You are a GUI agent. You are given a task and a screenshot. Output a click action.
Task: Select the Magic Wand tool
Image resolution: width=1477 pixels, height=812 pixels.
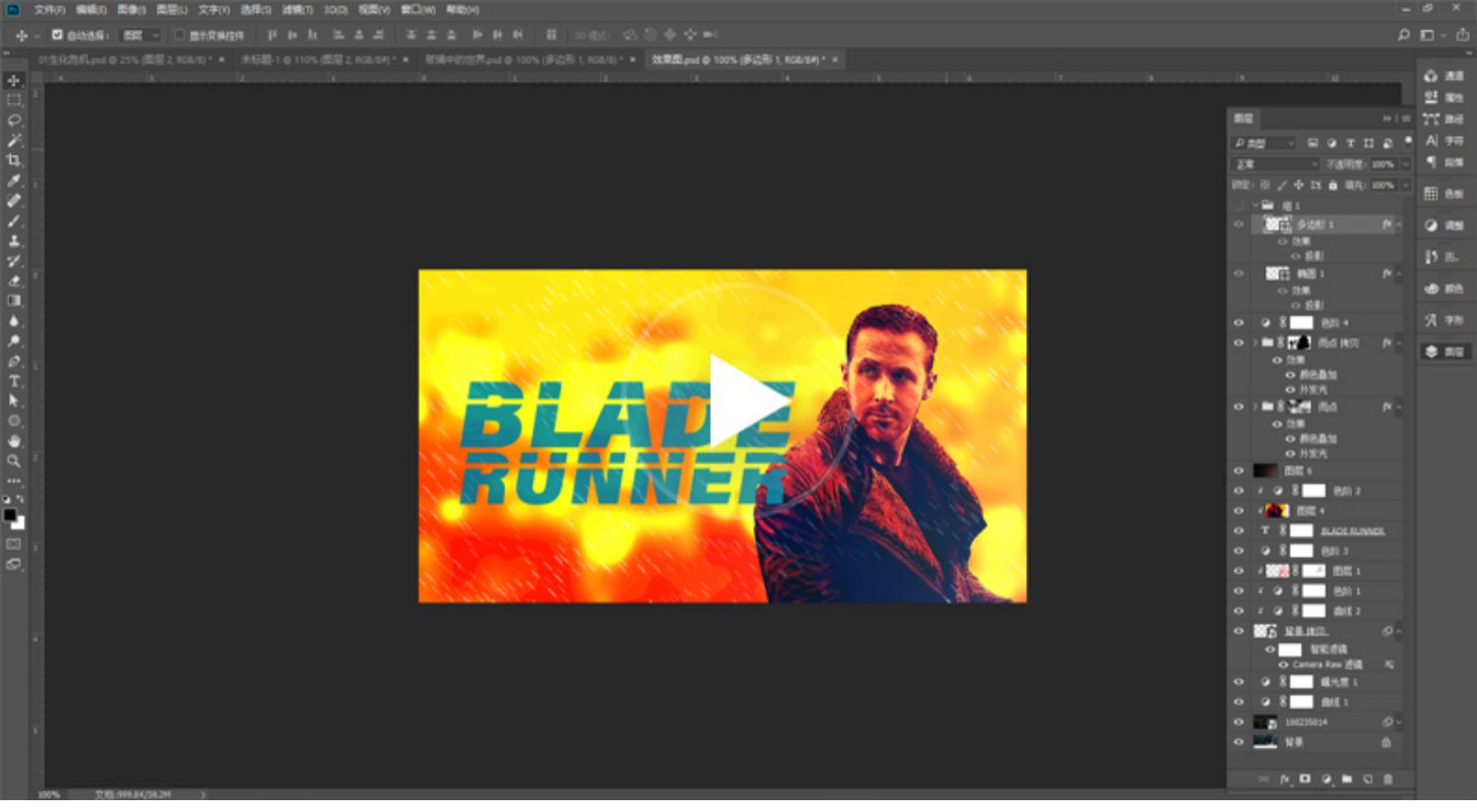point(14,141)
